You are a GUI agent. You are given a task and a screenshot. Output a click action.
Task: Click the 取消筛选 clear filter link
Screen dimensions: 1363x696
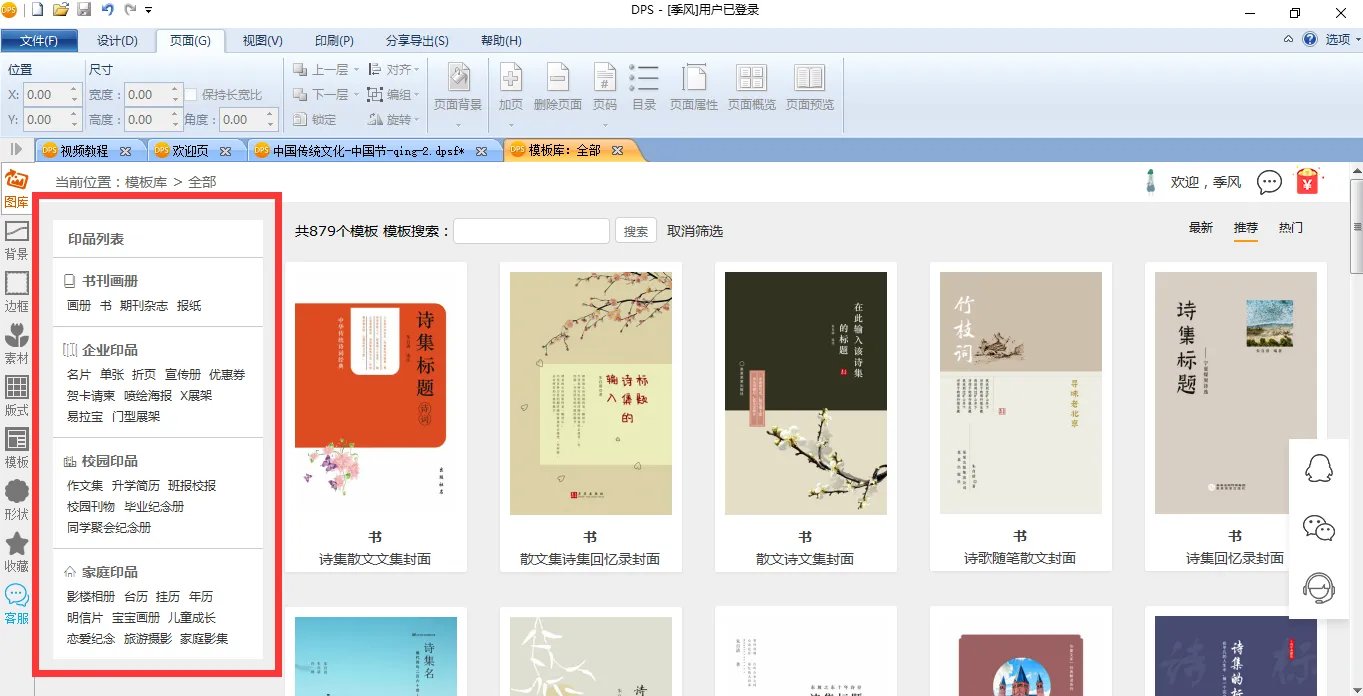point(695,231)
